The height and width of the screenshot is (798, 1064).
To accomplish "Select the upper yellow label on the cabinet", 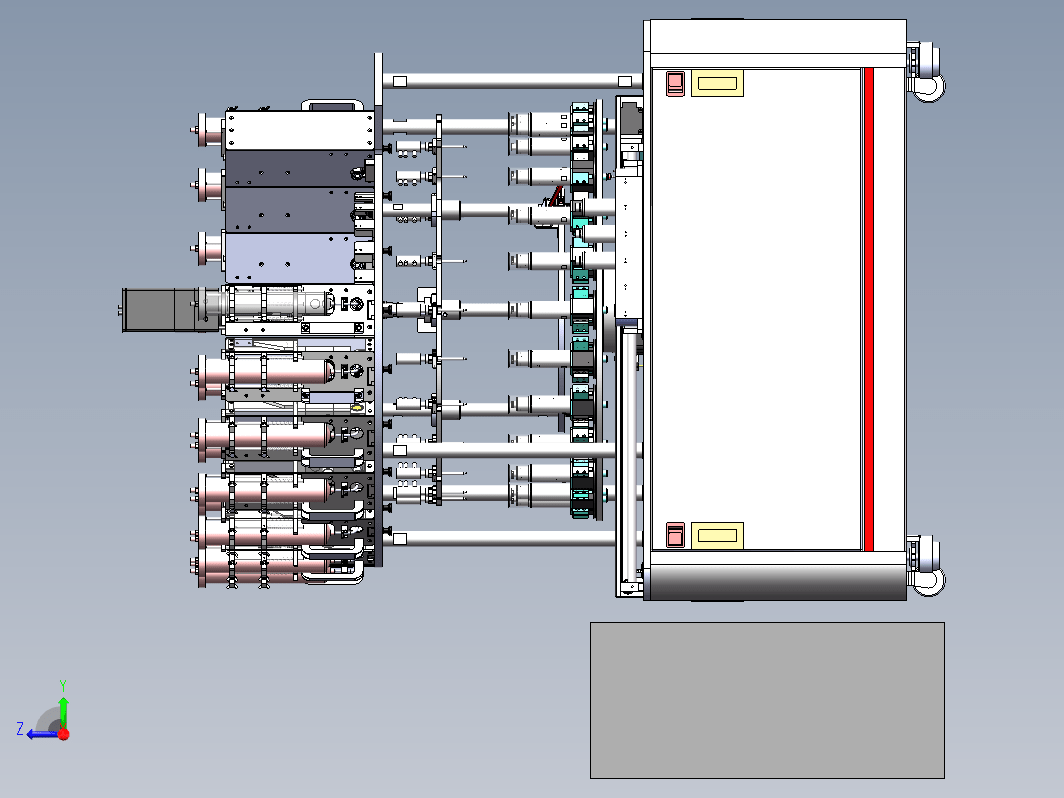I will [x=717, y=83].
